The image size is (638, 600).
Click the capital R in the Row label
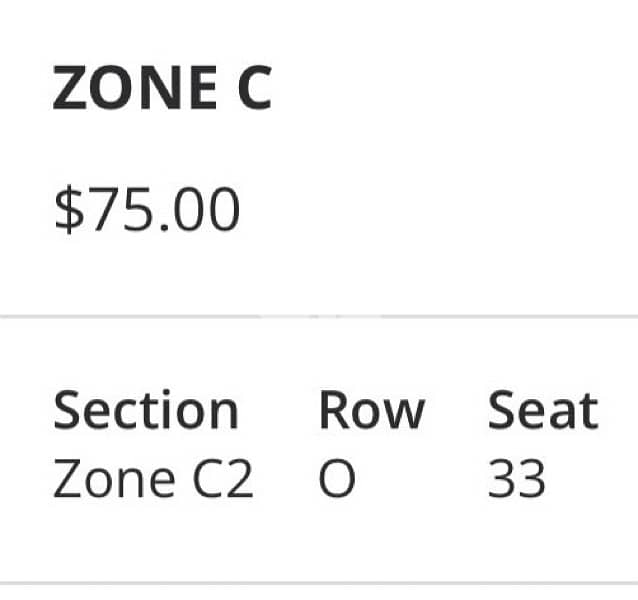click(333, 411)
